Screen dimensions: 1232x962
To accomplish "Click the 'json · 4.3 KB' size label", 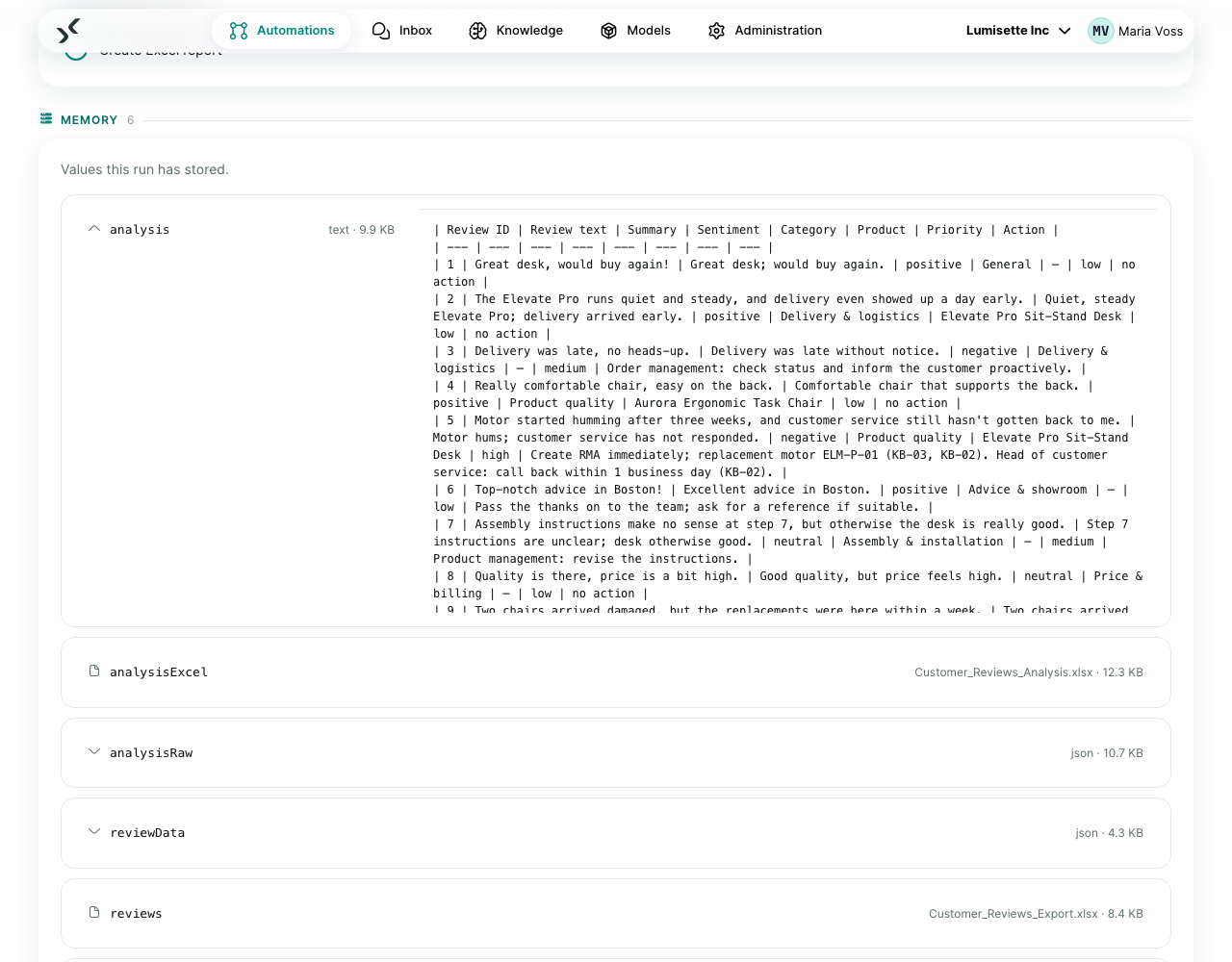I will (x=1109, y=833).
